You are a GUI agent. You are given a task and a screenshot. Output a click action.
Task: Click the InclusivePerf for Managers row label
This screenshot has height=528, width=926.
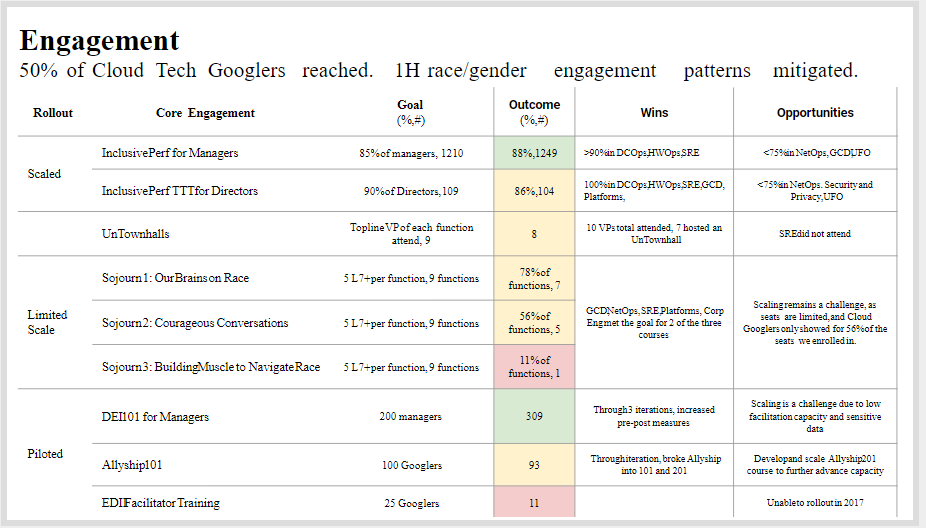pyautogui.click(x=169, y=153)
